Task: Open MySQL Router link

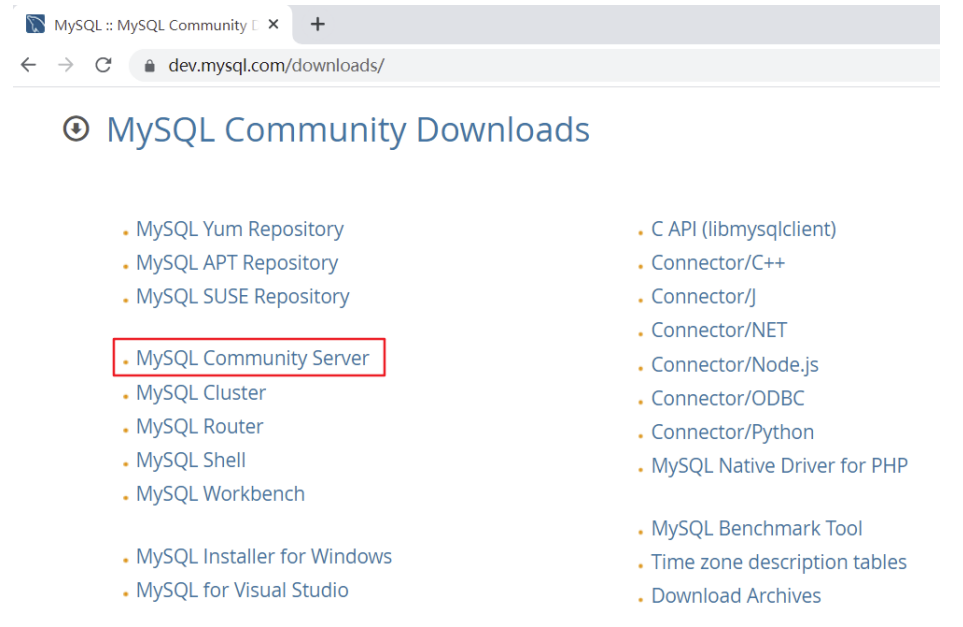Action: click(200, 426)
